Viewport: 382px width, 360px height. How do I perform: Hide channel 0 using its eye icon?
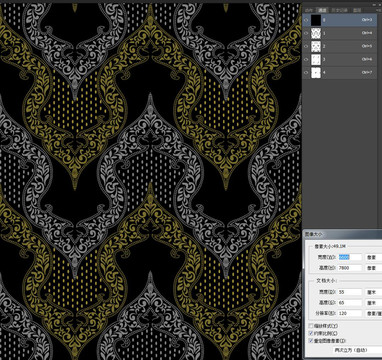click(x=306, y=20)
